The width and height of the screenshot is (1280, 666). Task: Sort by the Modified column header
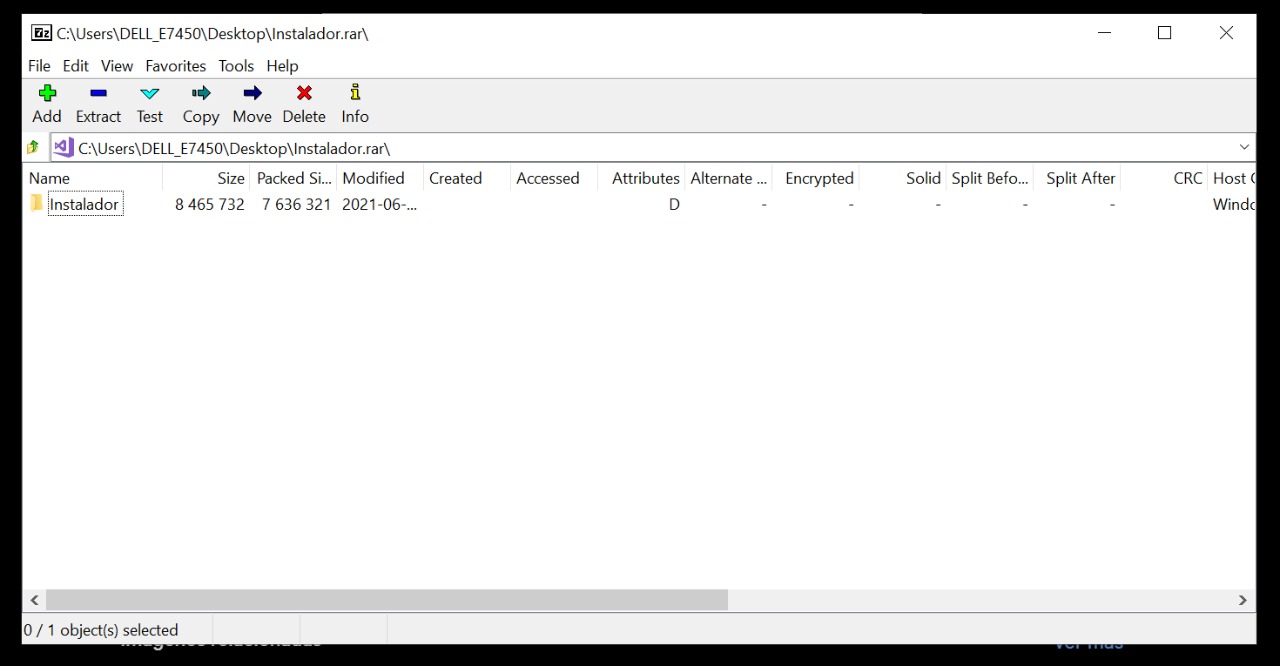(373, 178)
